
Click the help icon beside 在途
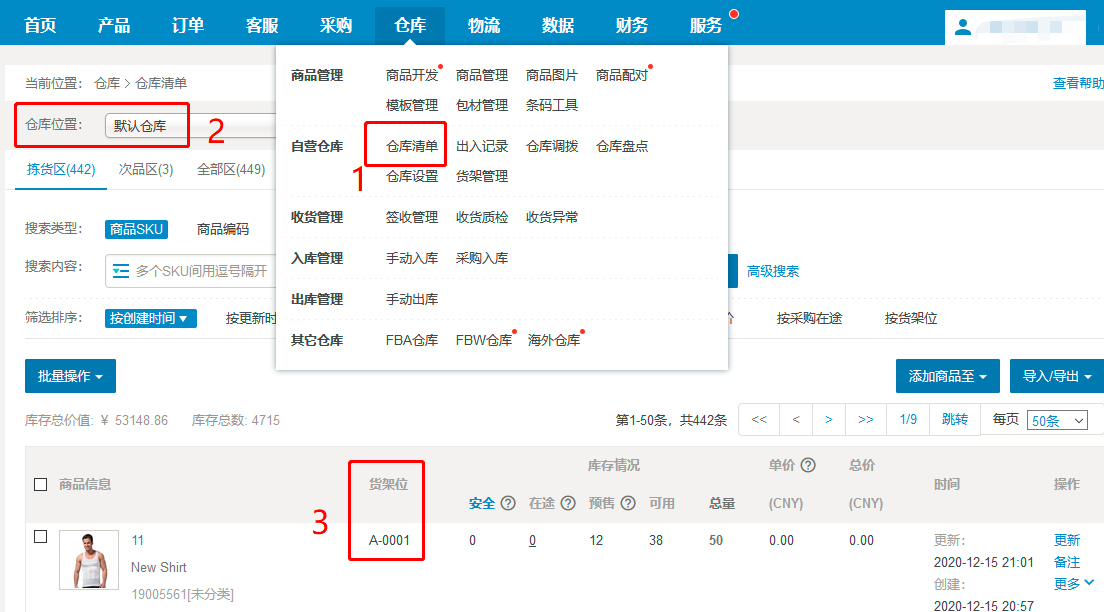click(568, 503)
